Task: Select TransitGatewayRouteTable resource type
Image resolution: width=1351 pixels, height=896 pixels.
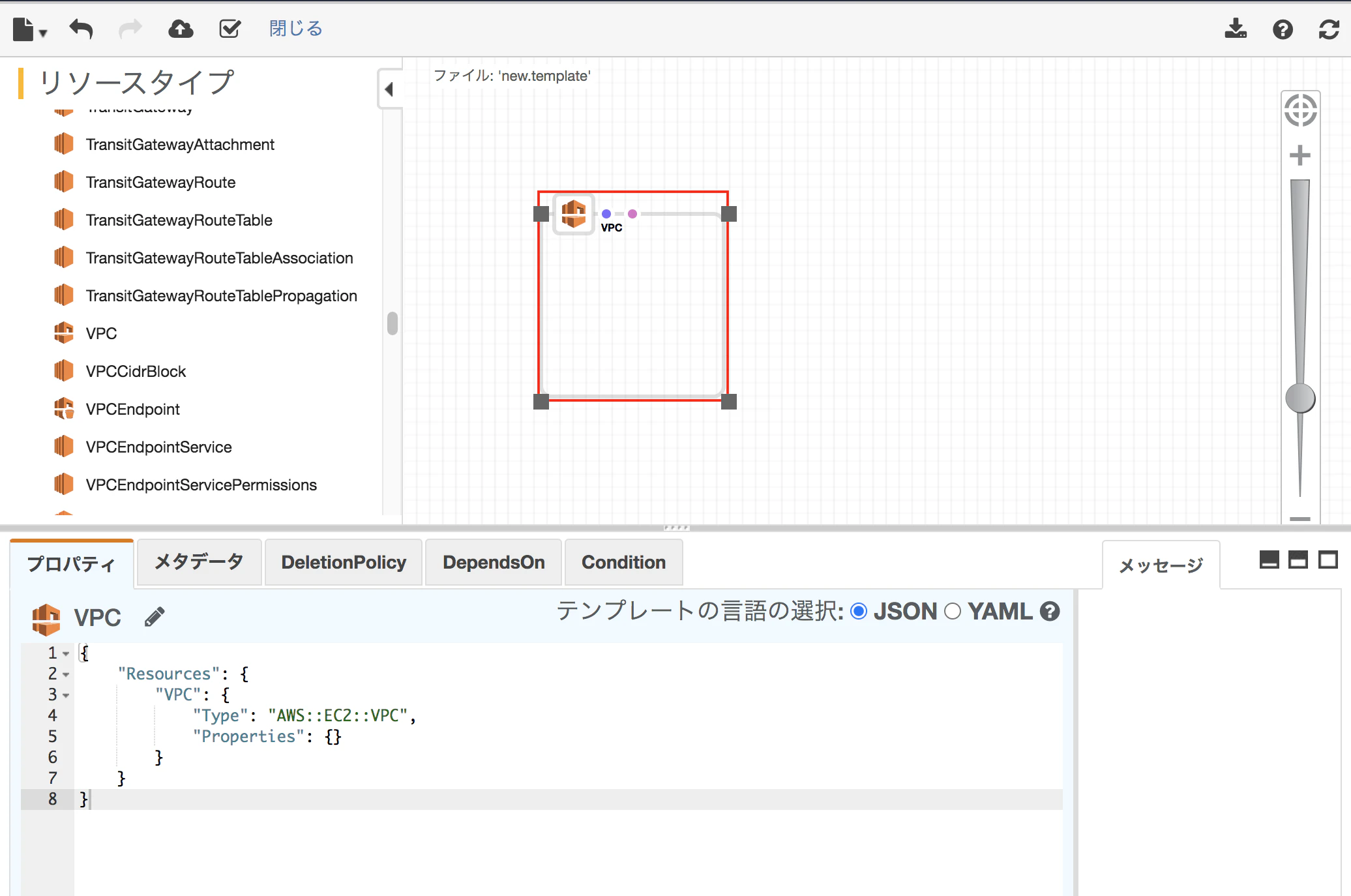Action: pos(179,220)
